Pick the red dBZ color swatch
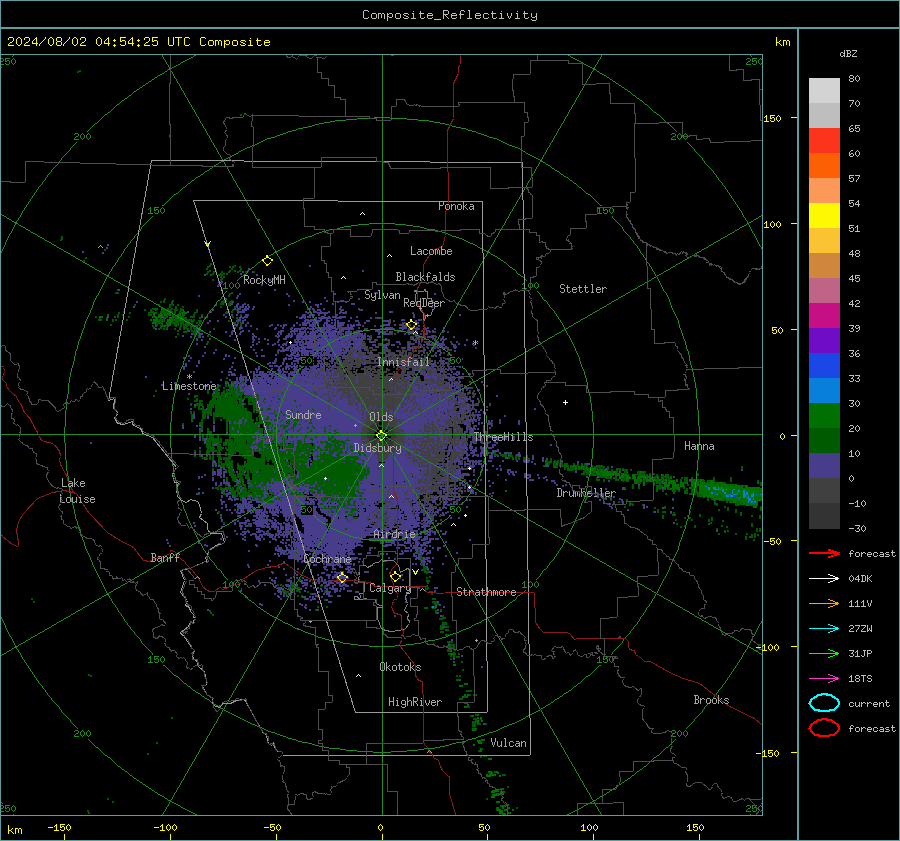Viewport: 900px width, 841px height. coord(824,140)
